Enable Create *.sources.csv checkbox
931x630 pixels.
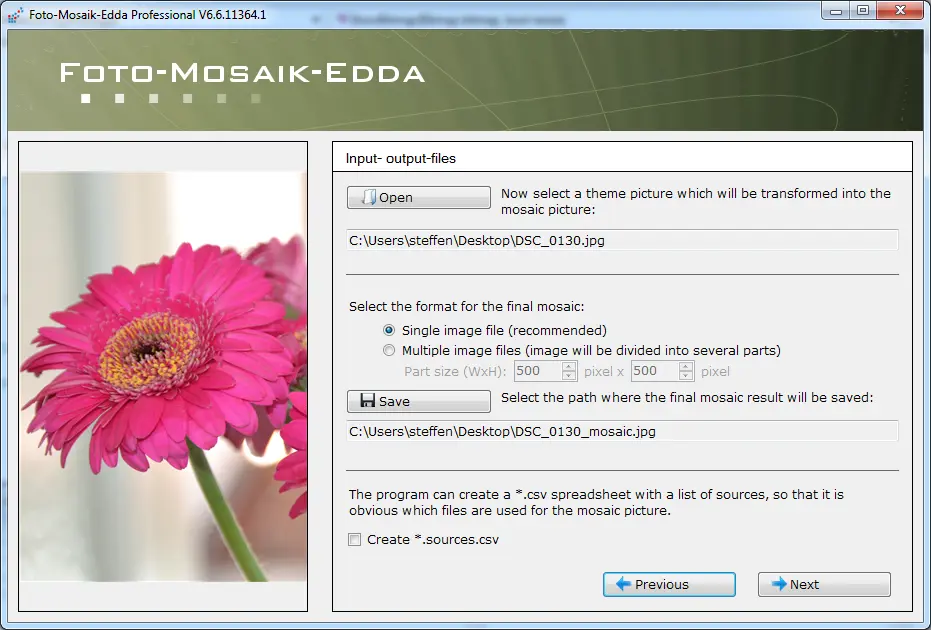354,539
